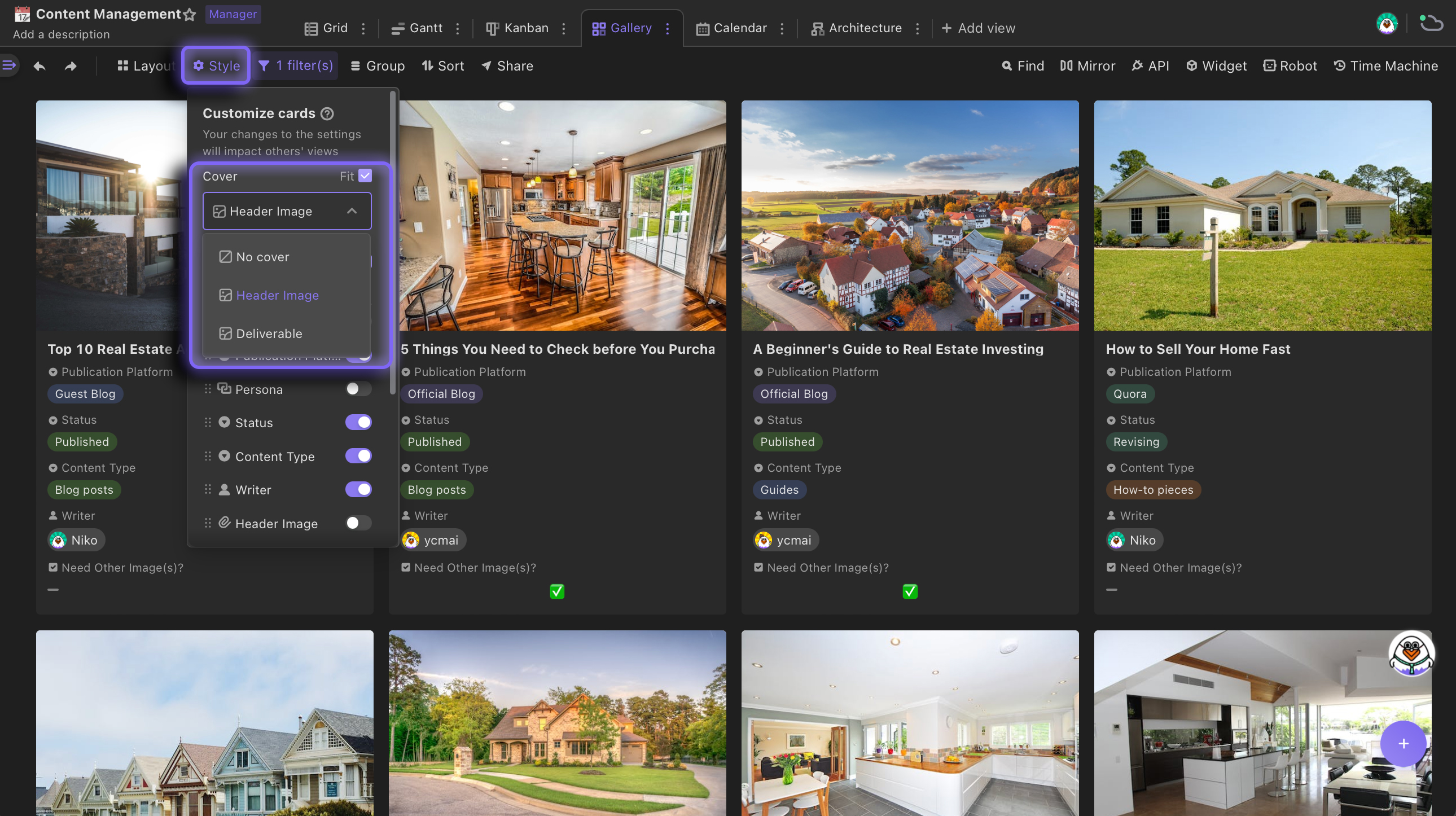
Task: Click the Share button
Action: click(x=507, y=66)
